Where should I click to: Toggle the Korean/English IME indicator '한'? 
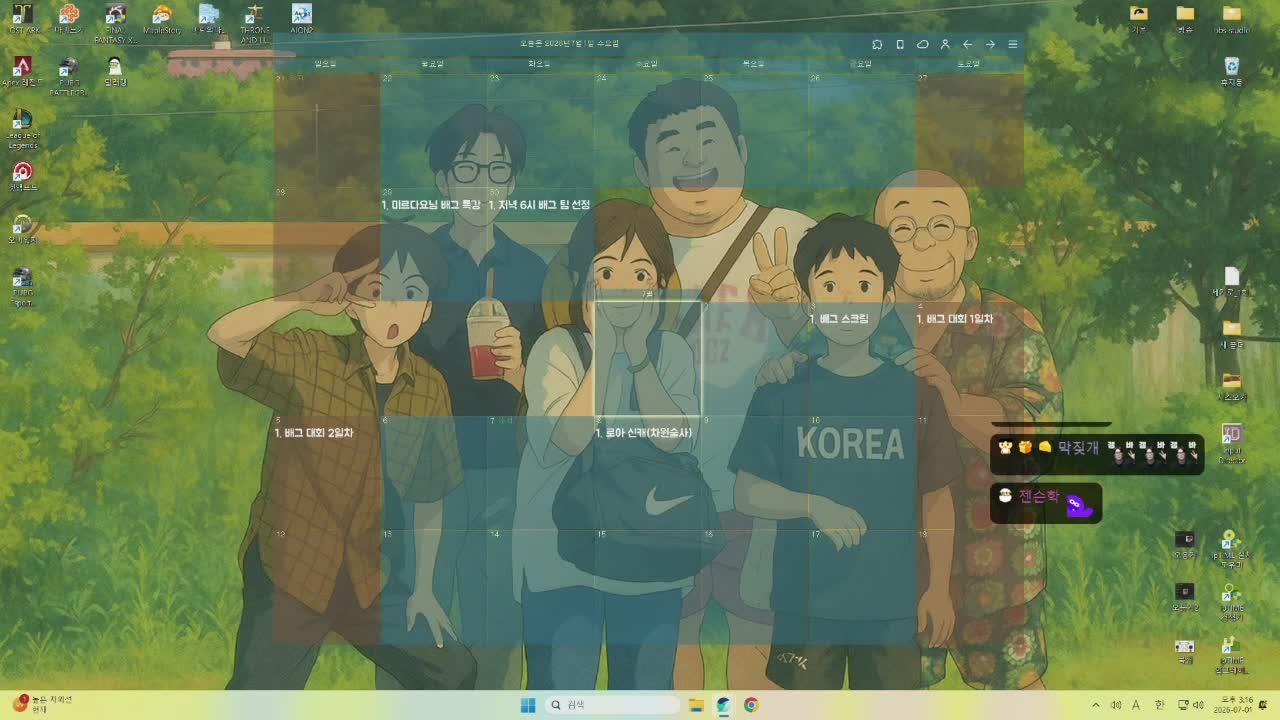point(1160,705)
